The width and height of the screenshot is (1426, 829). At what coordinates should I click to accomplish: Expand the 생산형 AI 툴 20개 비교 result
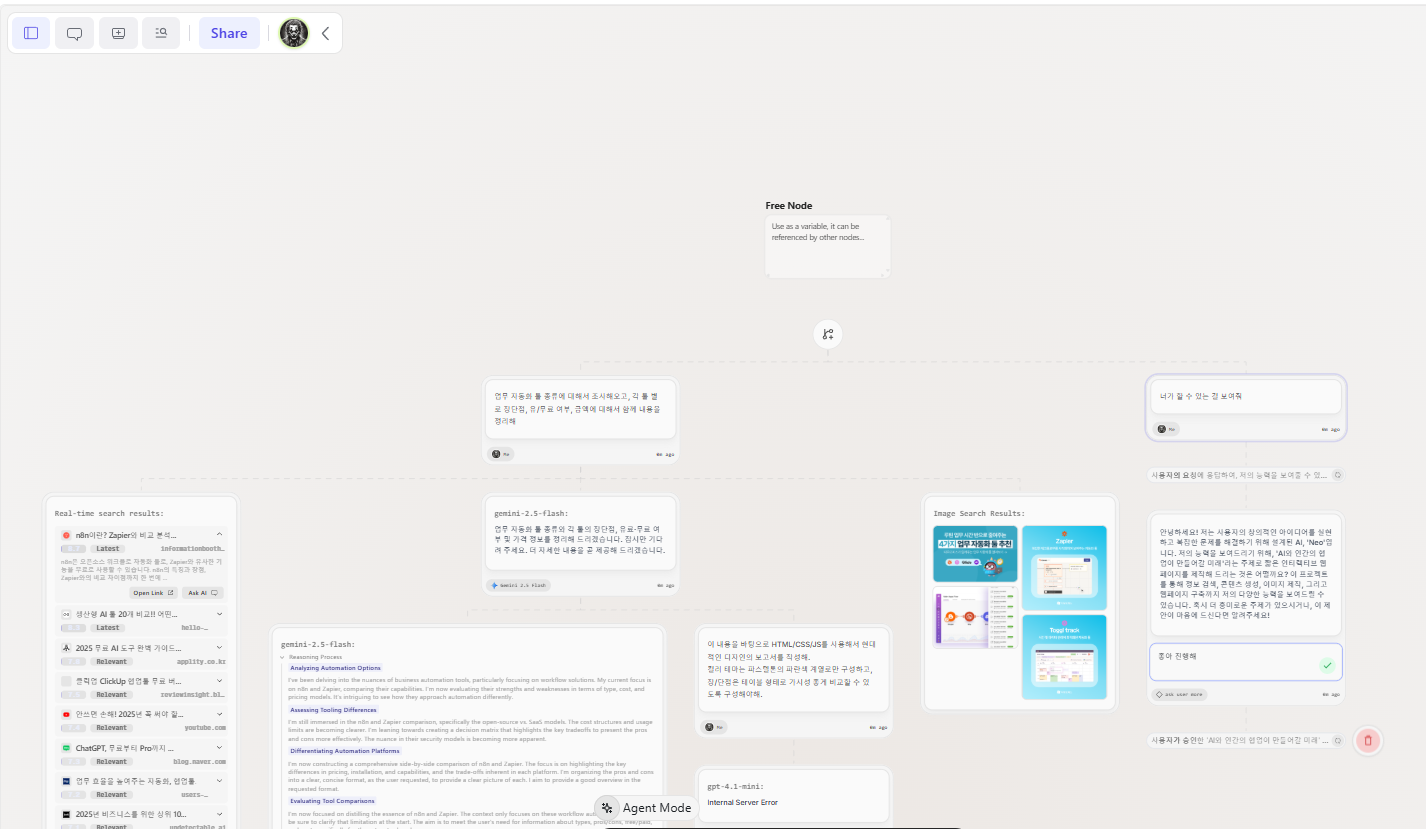tap(219, 614)
